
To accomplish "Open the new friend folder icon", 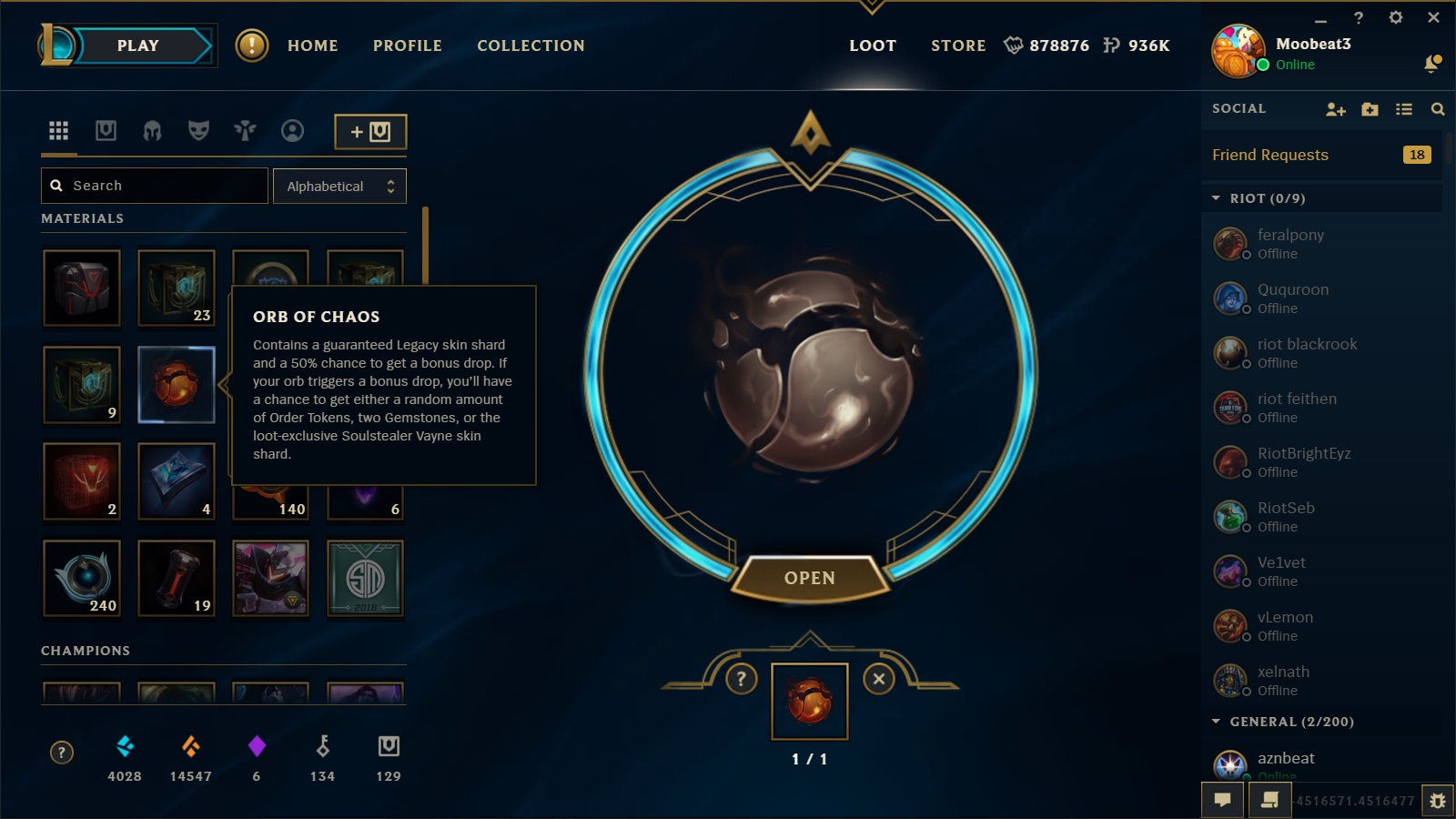I will tap(1370, 109).
